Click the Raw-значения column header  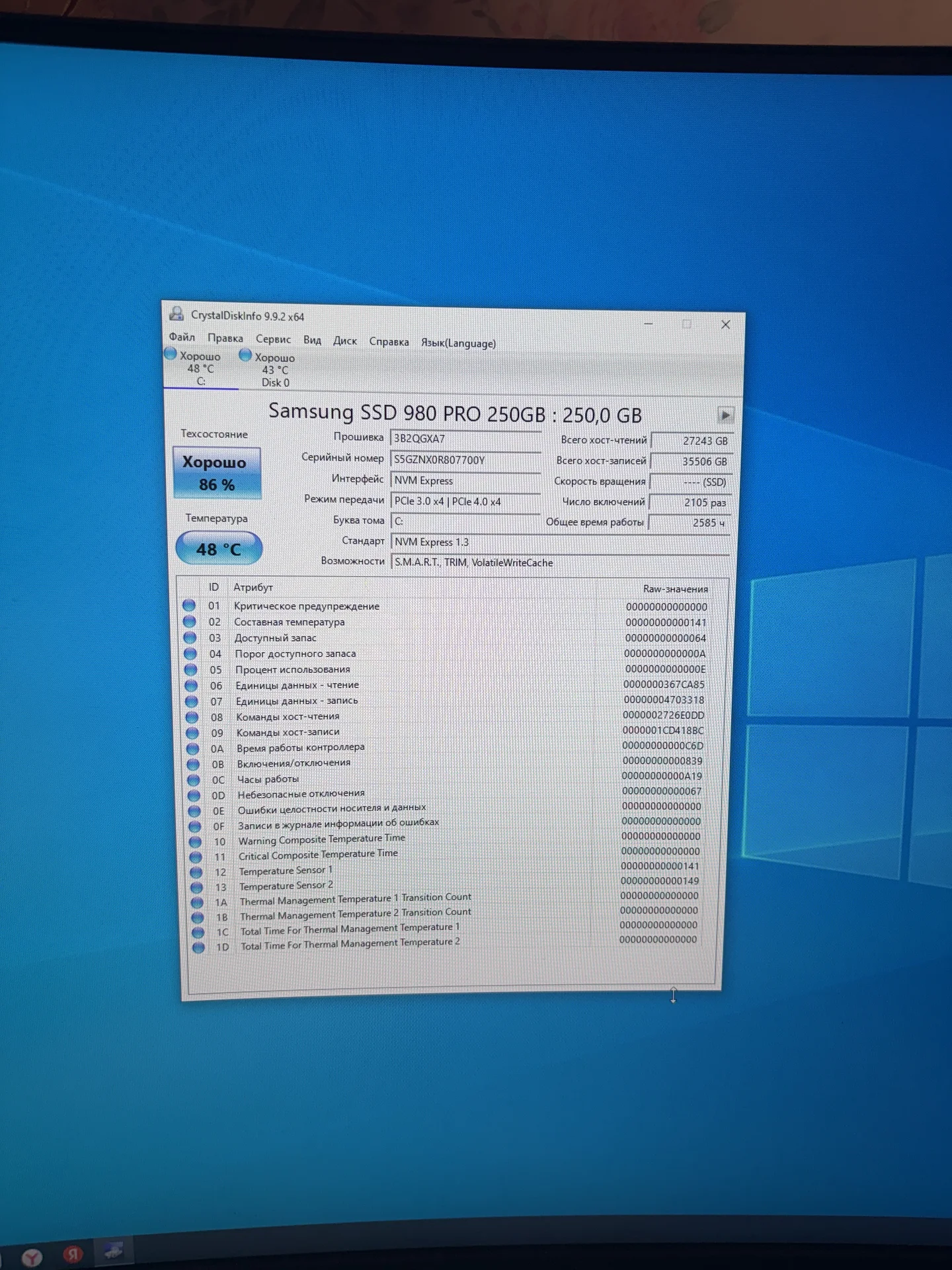point(675,589)
